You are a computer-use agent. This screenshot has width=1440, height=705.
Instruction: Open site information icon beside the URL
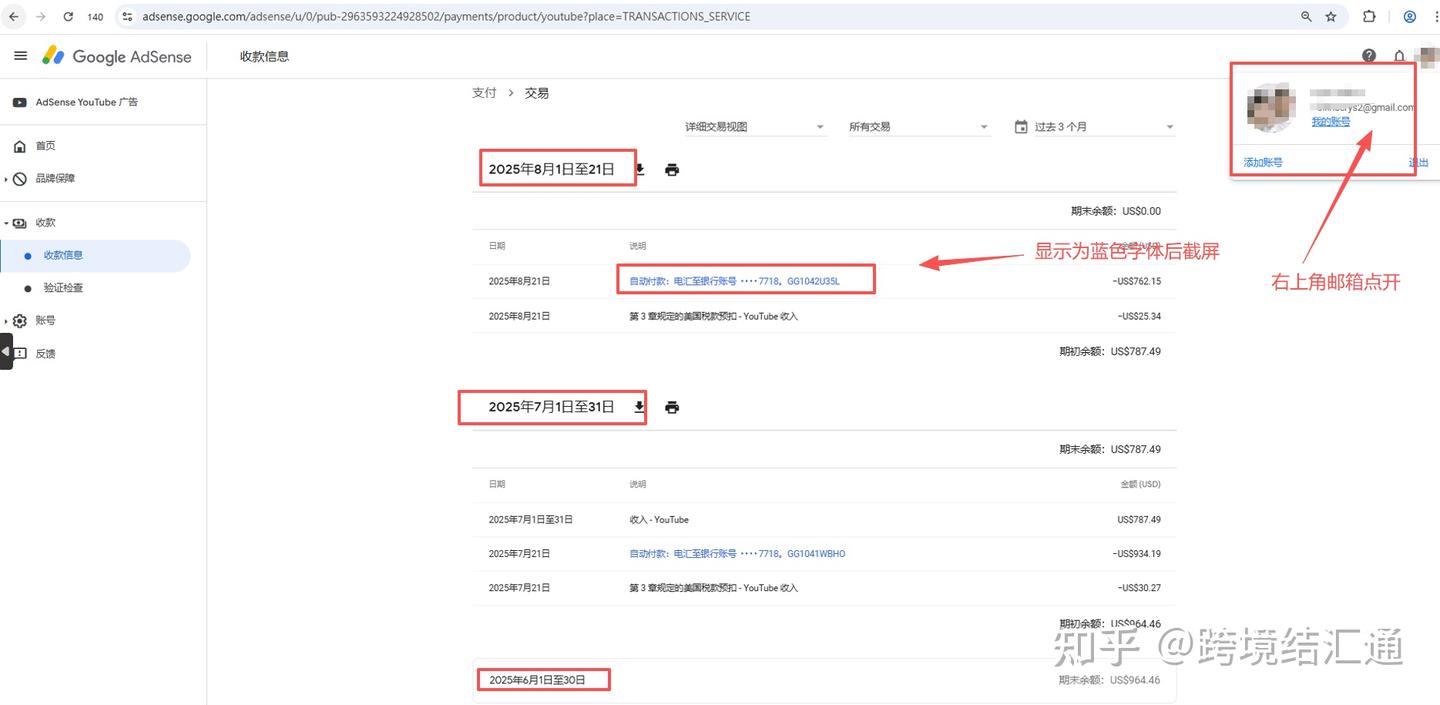(127, 17)
